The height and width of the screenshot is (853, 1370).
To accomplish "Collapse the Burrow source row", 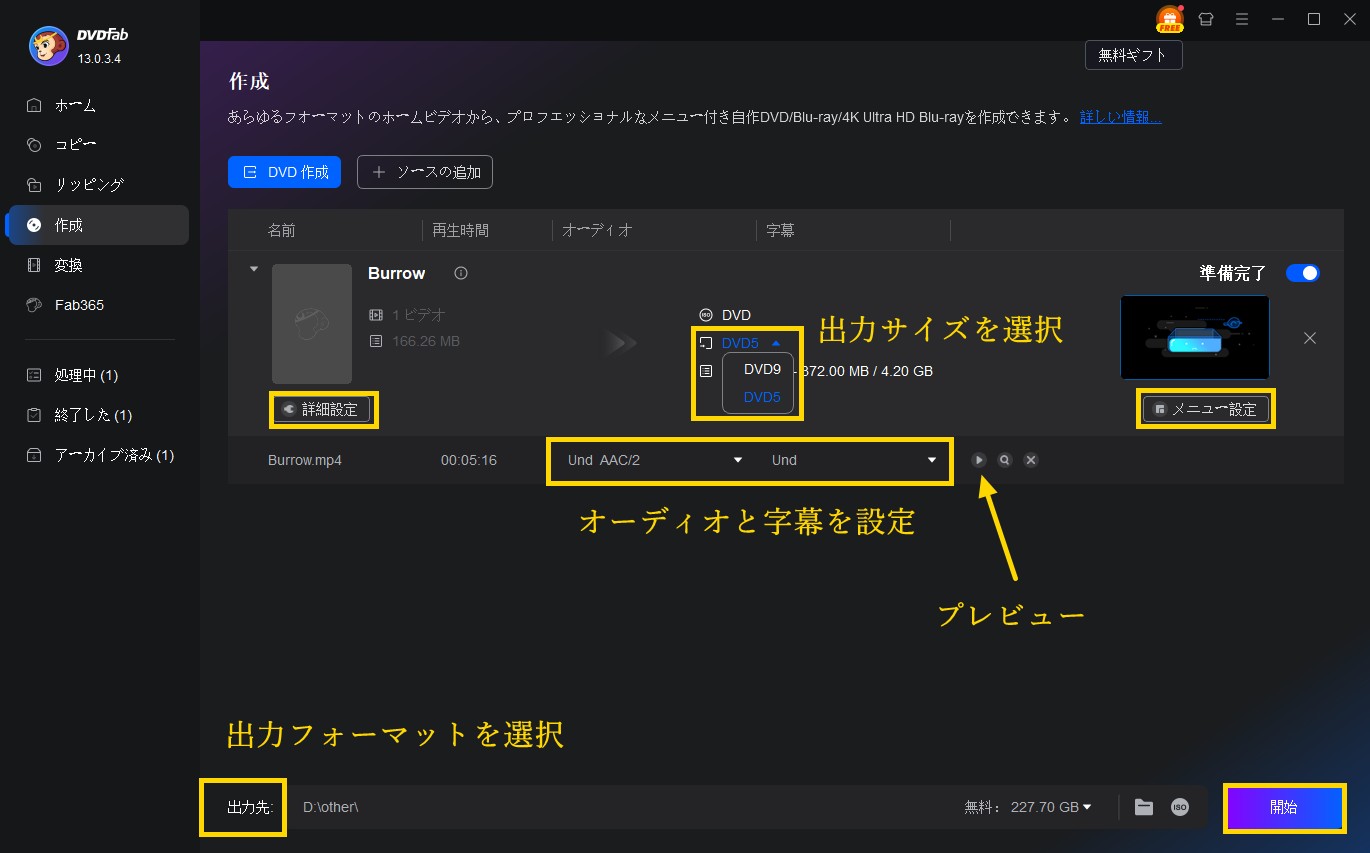I will point(253,269).
